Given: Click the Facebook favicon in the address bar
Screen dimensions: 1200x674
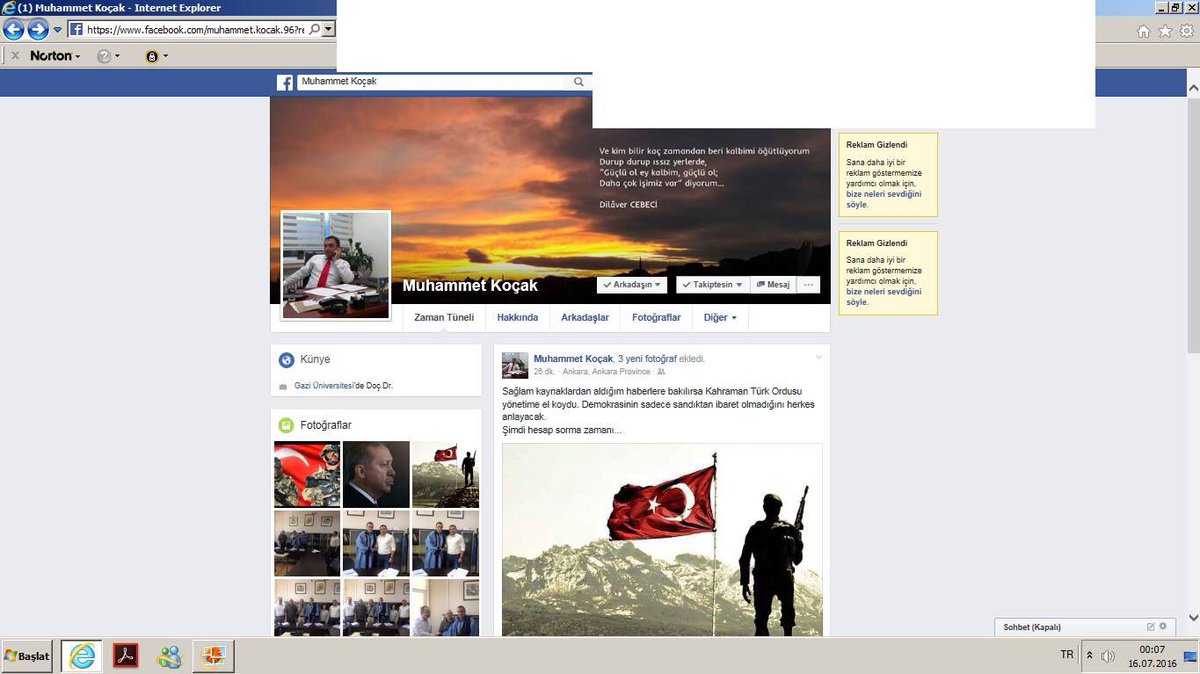Looking at the screenshot, I should tap(76, 29).
